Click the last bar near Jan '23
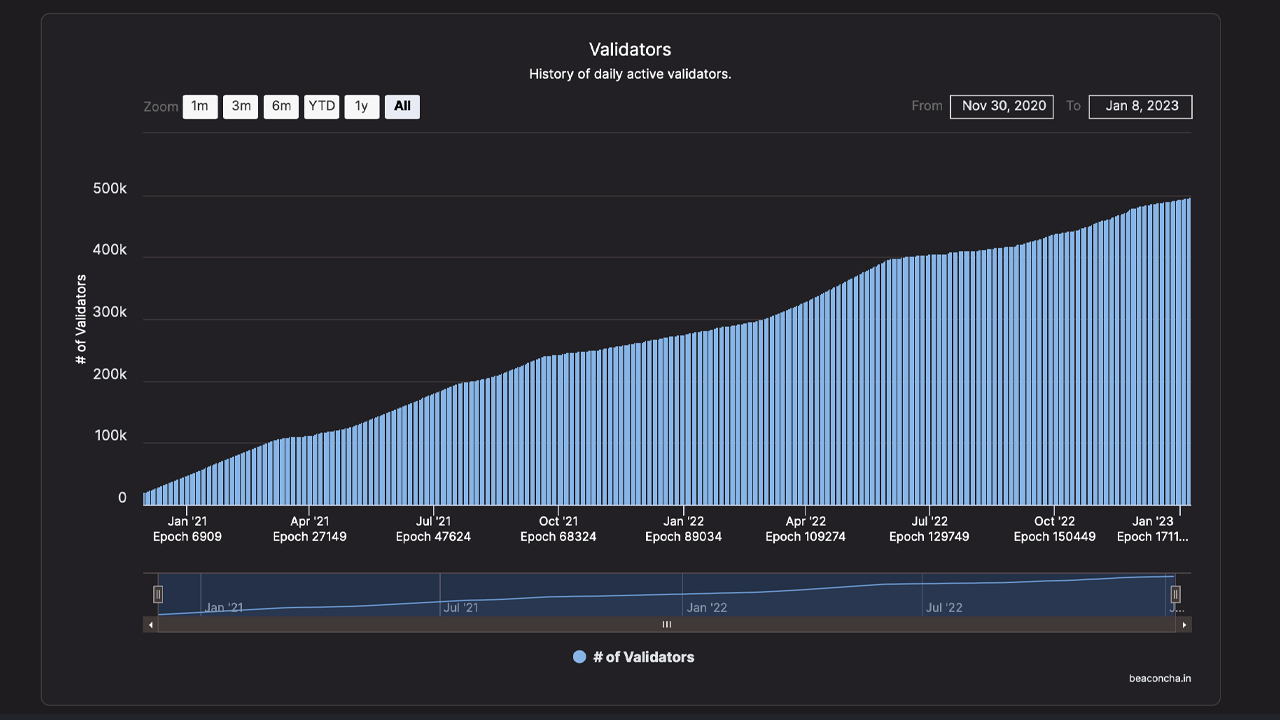This screenshot has width=1280, height=720. coord(1189,351)
